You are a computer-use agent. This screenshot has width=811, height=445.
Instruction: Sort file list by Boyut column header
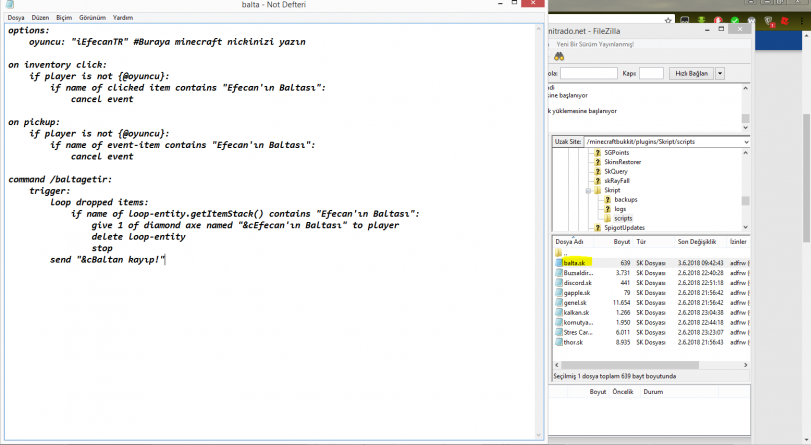pyautogui.click(x=622, y=242)
